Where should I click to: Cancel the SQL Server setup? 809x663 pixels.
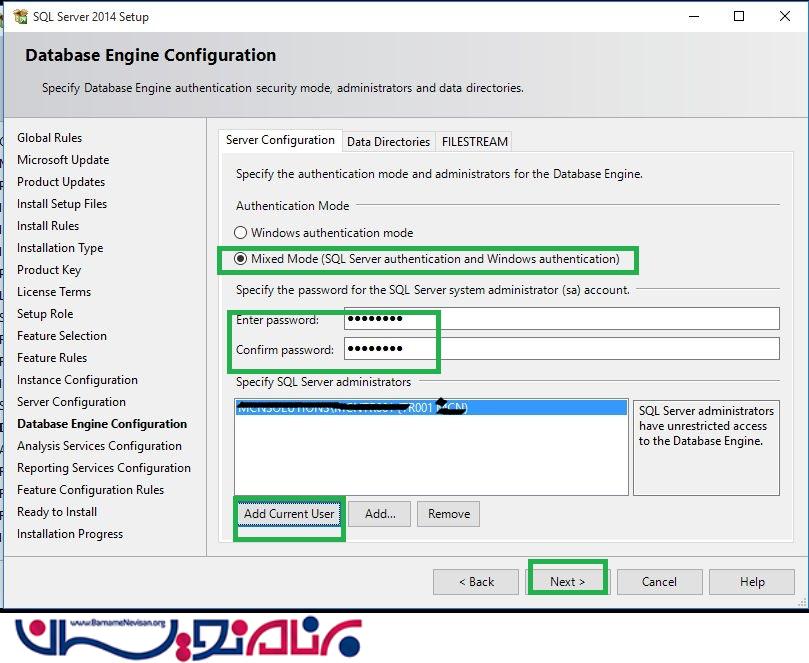point(659,582)
